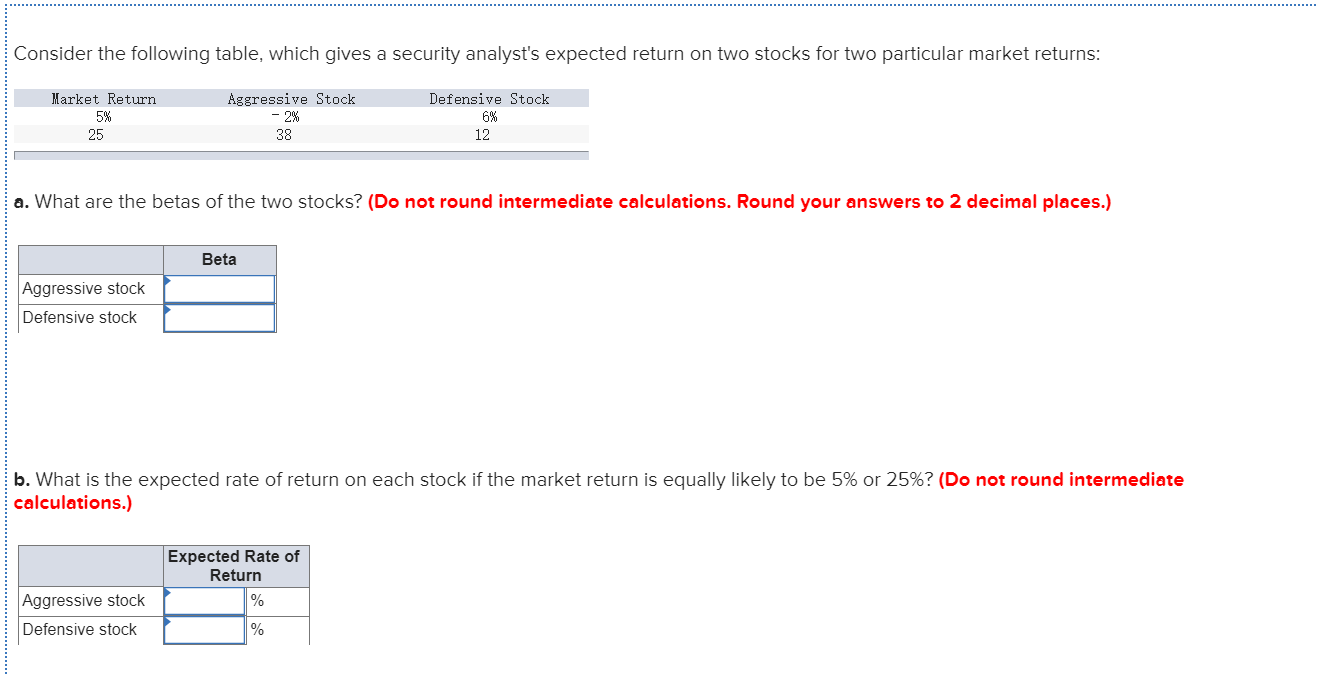Click the value 38 in the data table

(x=283, y=135)
